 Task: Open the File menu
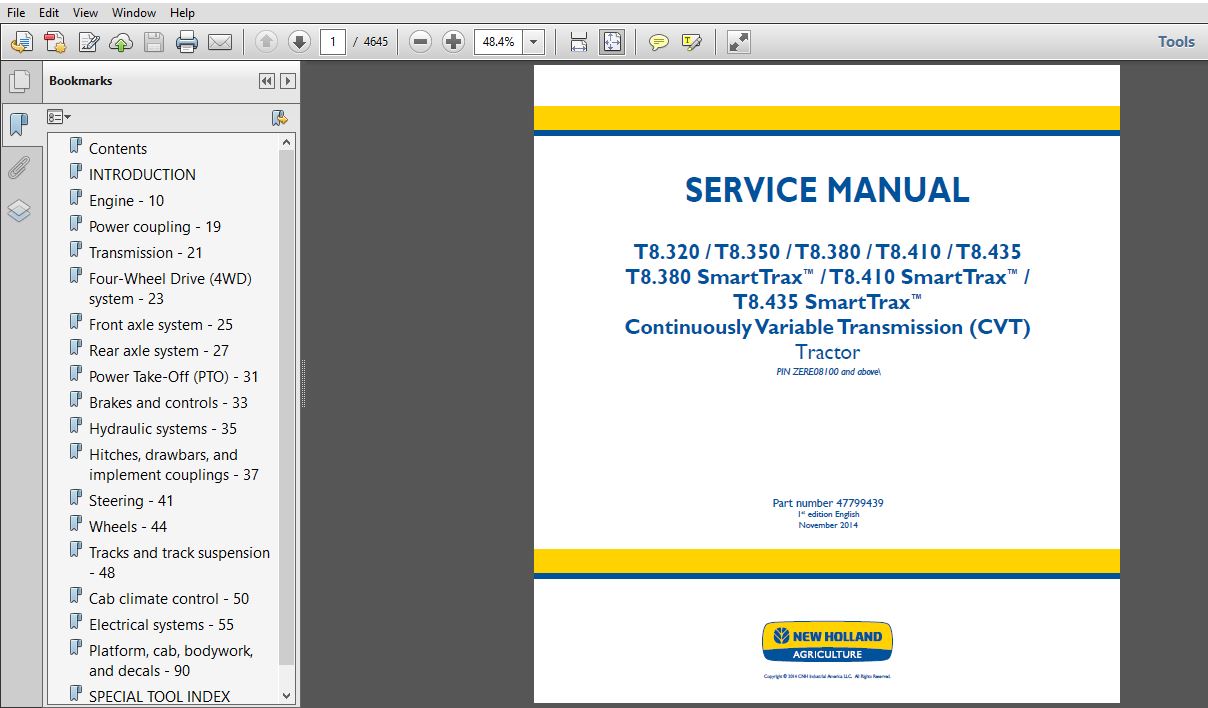(x=16, y=13)
